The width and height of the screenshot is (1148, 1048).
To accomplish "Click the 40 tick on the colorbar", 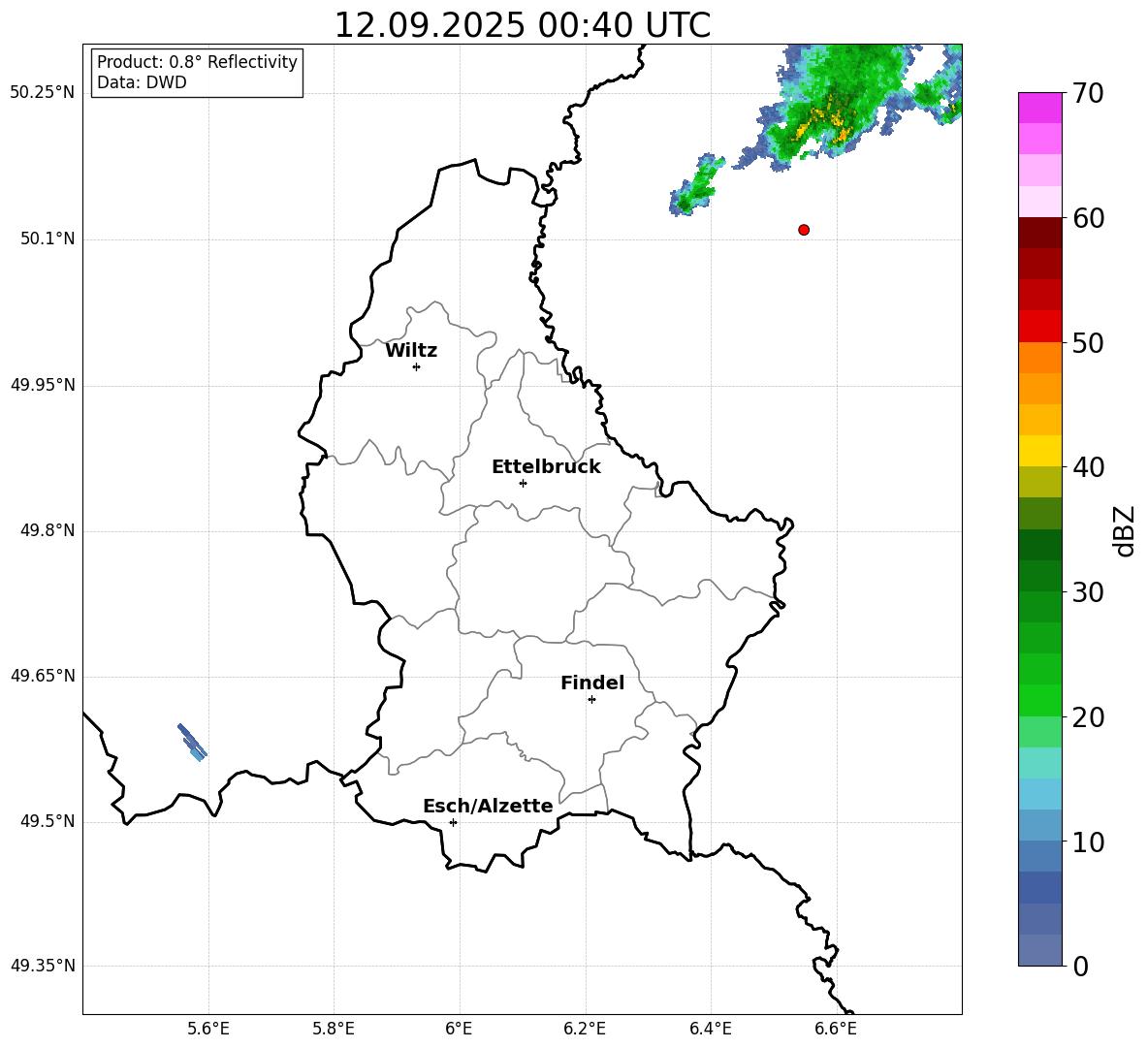I will (1088, 467).
